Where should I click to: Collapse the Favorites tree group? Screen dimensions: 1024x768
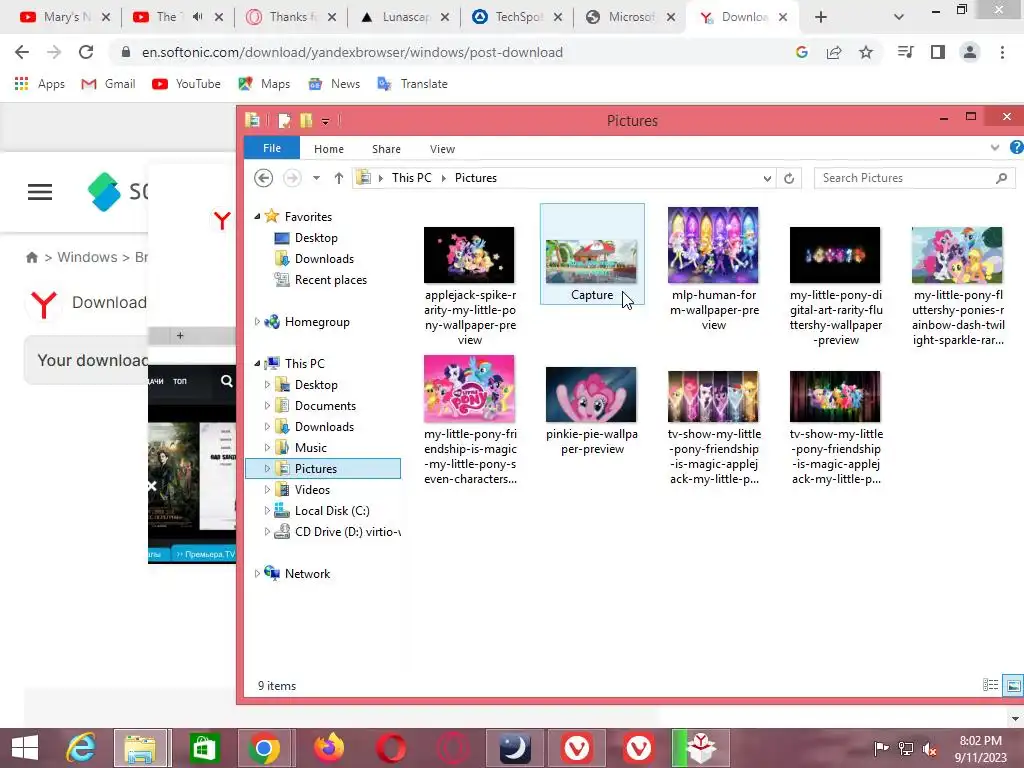(x=257, y=216)
